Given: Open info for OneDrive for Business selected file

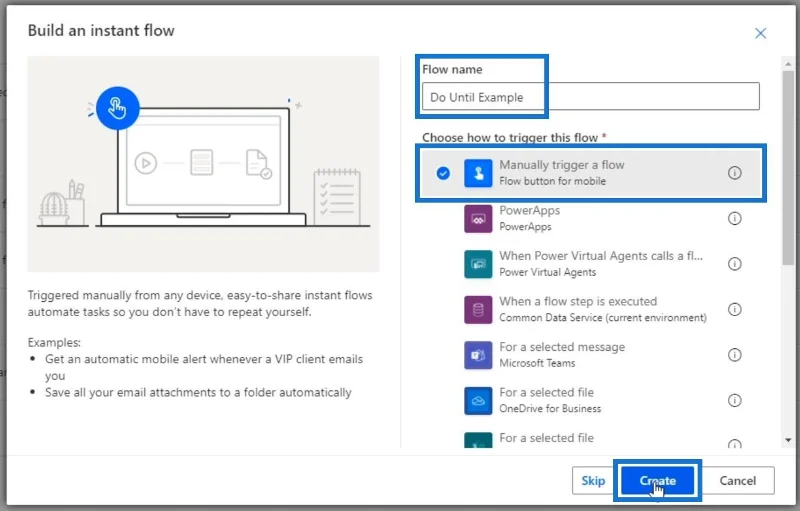Looking at the screenshot, I should [x=734, y=400].
